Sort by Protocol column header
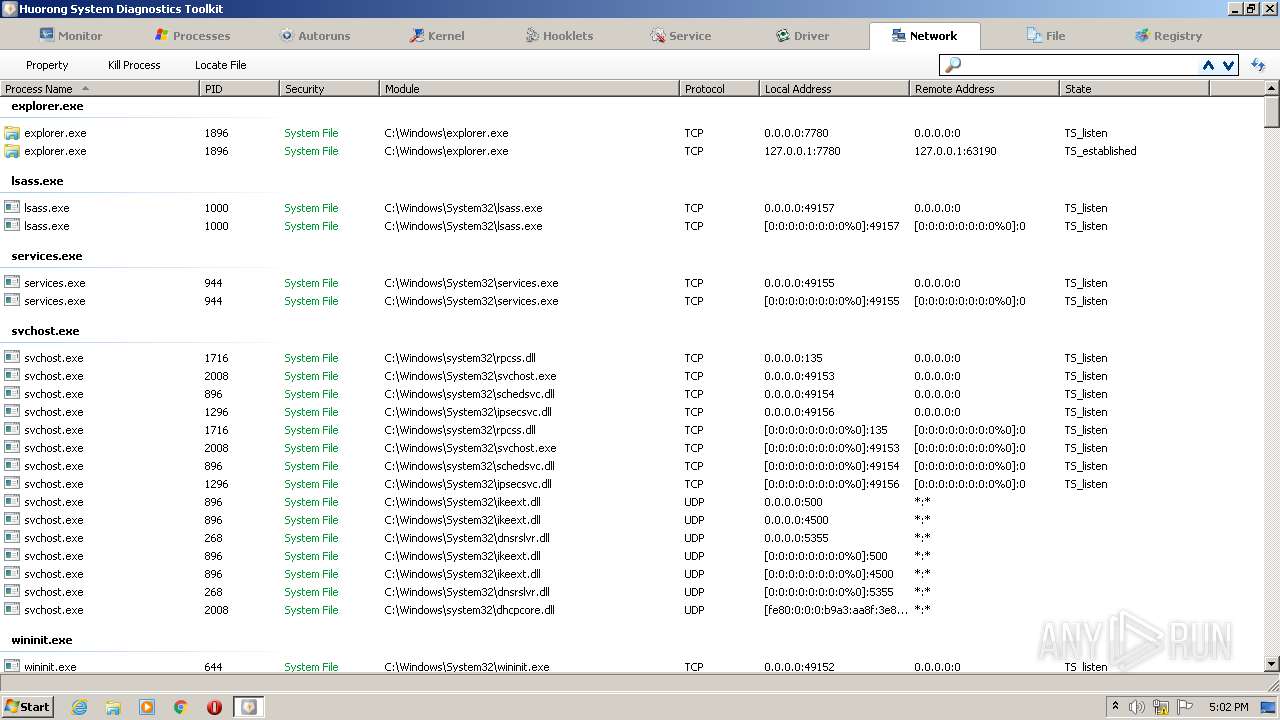Image resolution: width=1280 pixels, height=720 pixels. coord(719,89)
